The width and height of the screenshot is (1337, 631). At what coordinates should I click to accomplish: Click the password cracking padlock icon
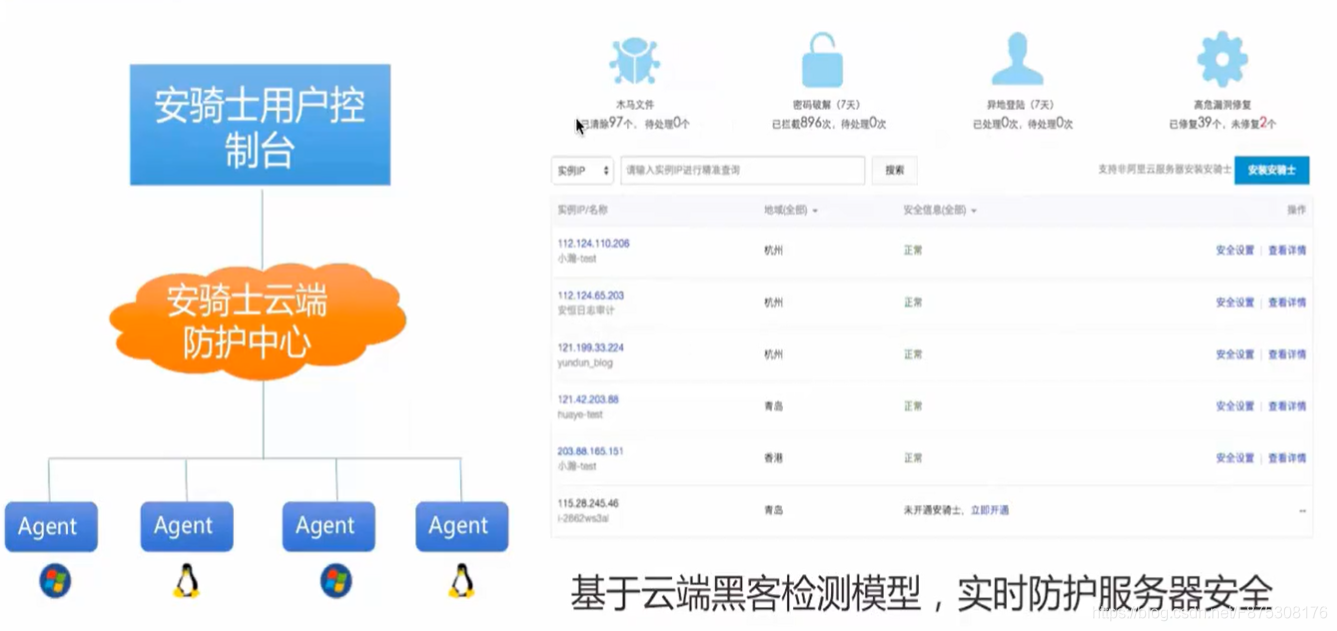(822, 60)
